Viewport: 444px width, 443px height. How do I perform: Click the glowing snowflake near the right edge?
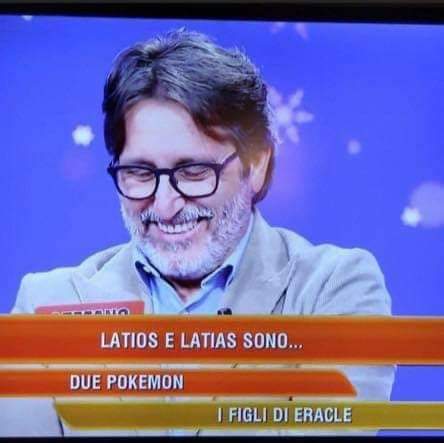pos(411,216)
